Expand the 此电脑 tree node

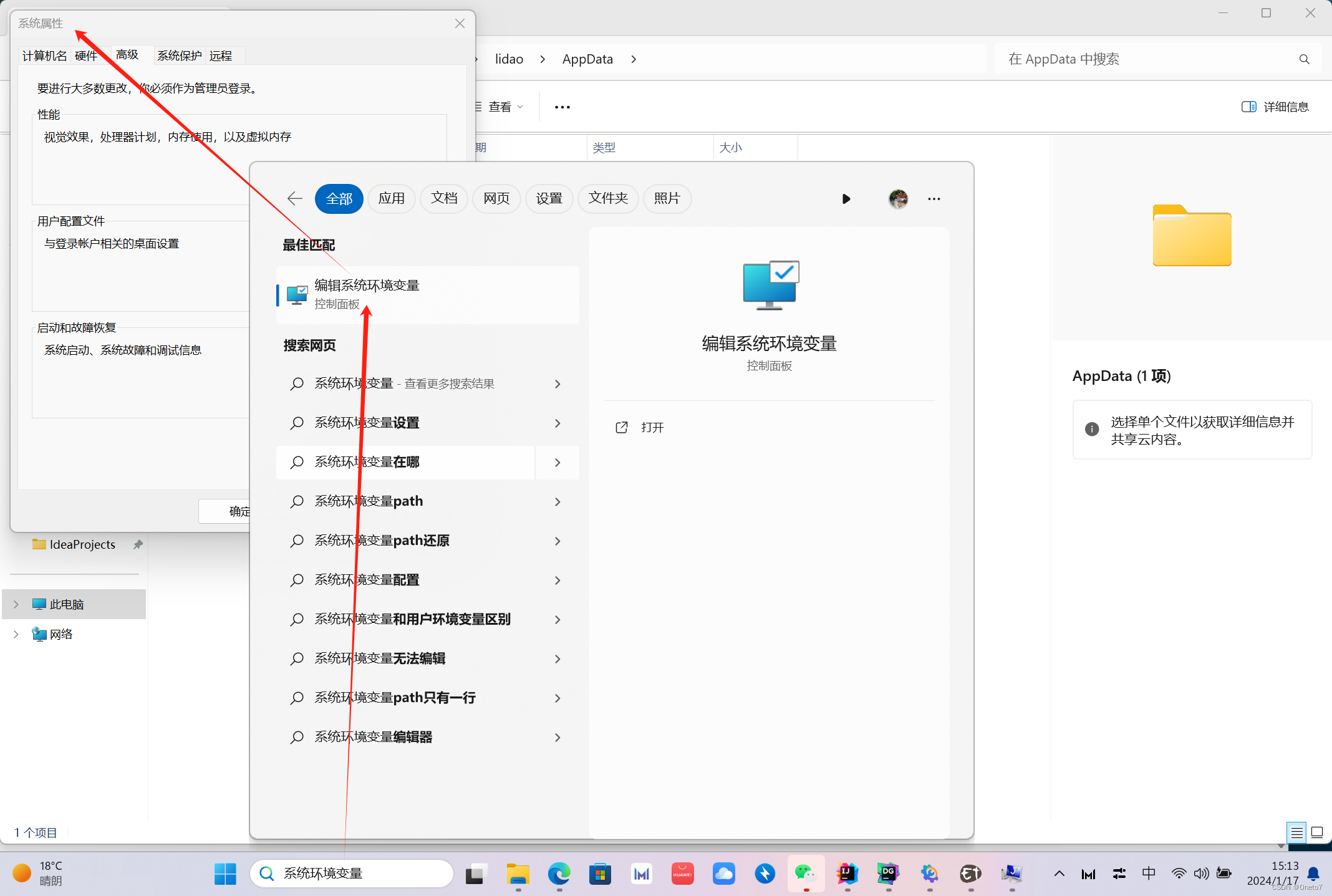[16, 604]
